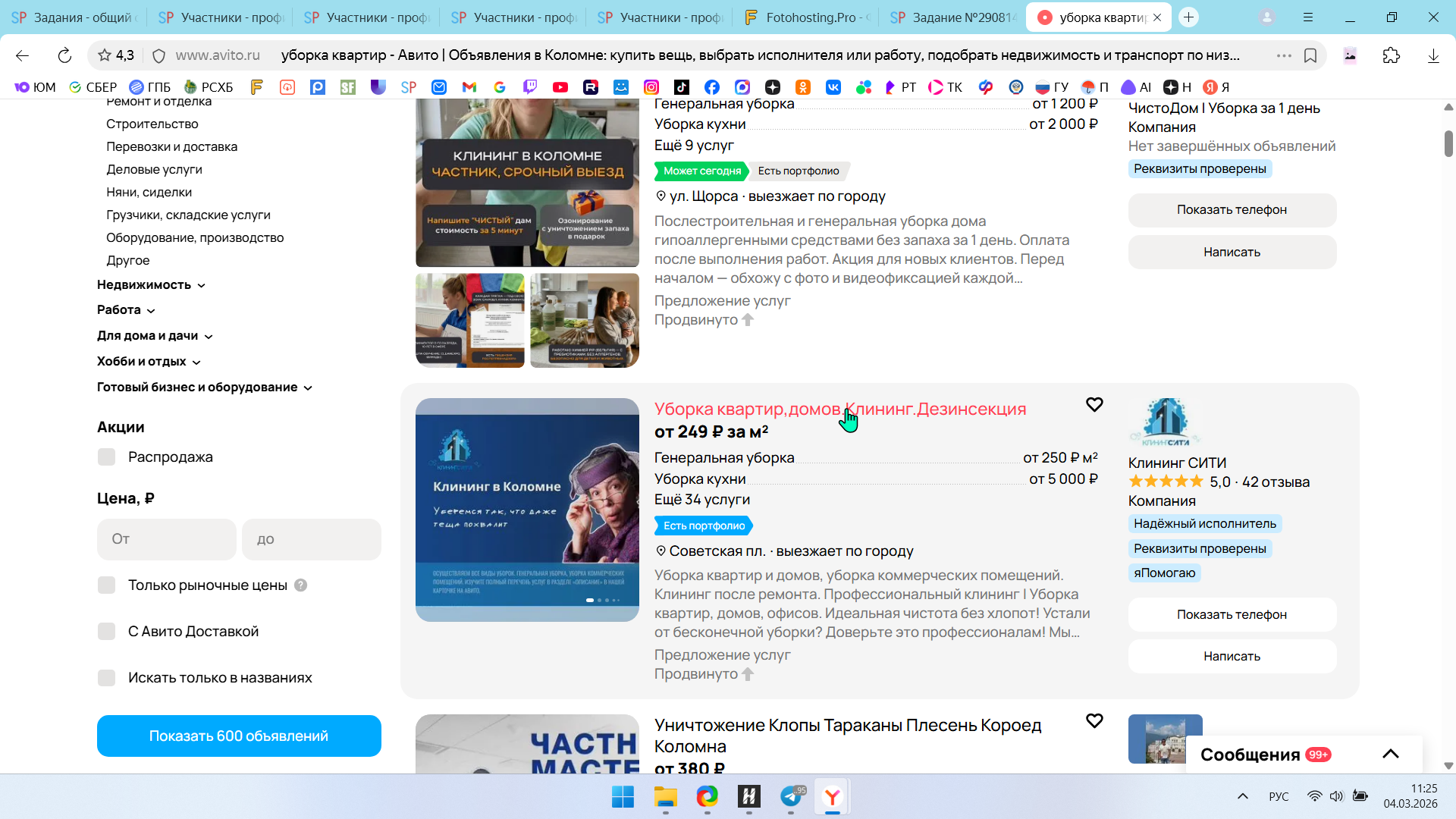The image size is (1456, 819).
Task: Reload the page with refresh icon
Action: point(64,55)
